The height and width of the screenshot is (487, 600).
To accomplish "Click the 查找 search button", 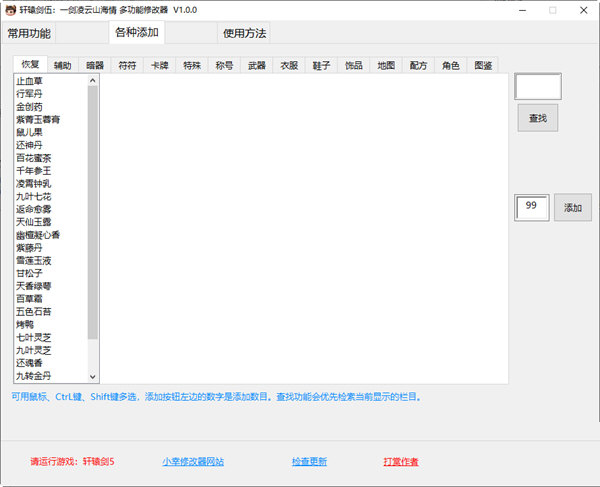I will pyautogui.click(x=538, y=118).
